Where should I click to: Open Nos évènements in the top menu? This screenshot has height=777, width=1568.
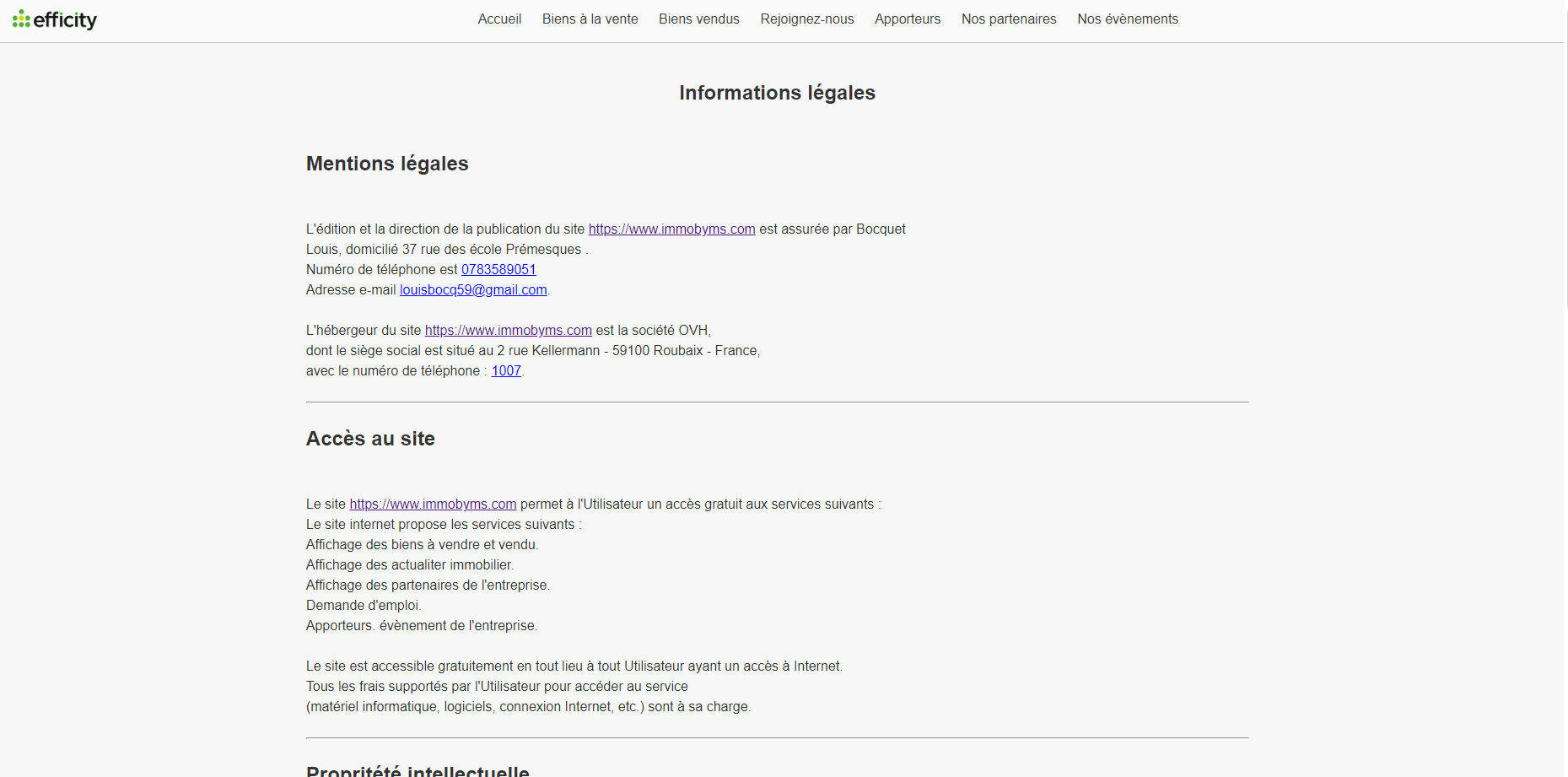coord(1127,19)
